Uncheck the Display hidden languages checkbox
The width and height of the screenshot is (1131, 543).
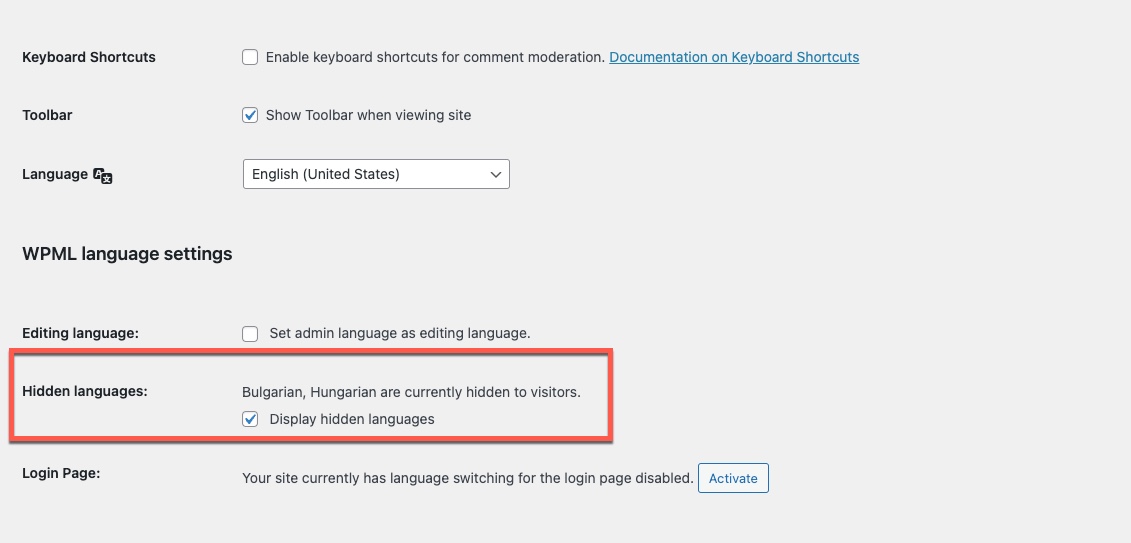click(x=250, y=419)
